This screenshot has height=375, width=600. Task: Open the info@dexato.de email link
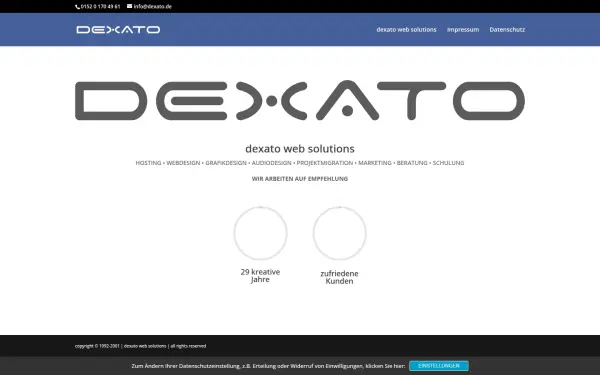click(x=153, y=7)
